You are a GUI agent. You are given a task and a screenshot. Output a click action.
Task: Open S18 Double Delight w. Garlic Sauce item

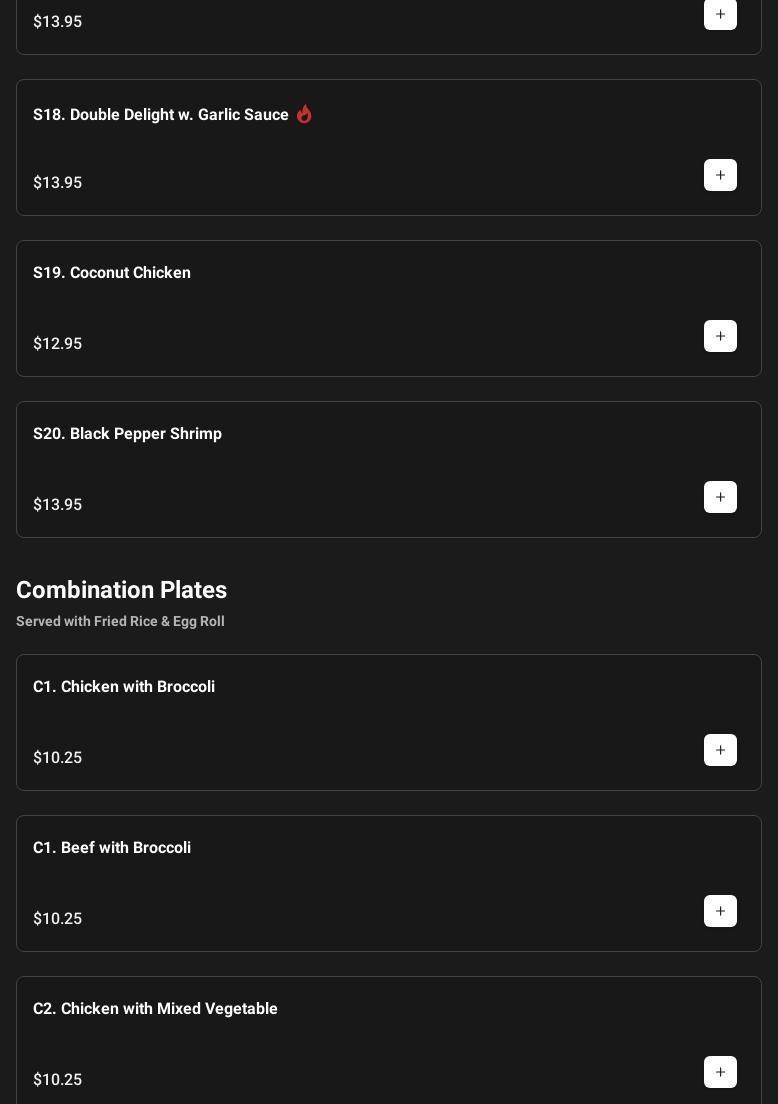[x=160, y=115]
